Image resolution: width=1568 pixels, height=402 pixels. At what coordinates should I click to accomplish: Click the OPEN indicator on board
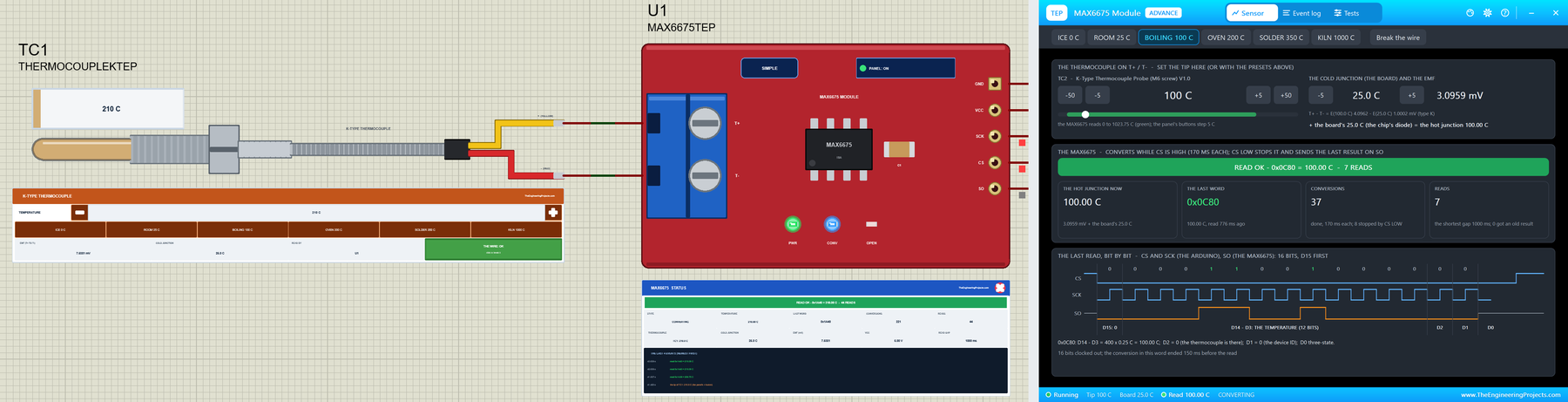pos(871,224)
